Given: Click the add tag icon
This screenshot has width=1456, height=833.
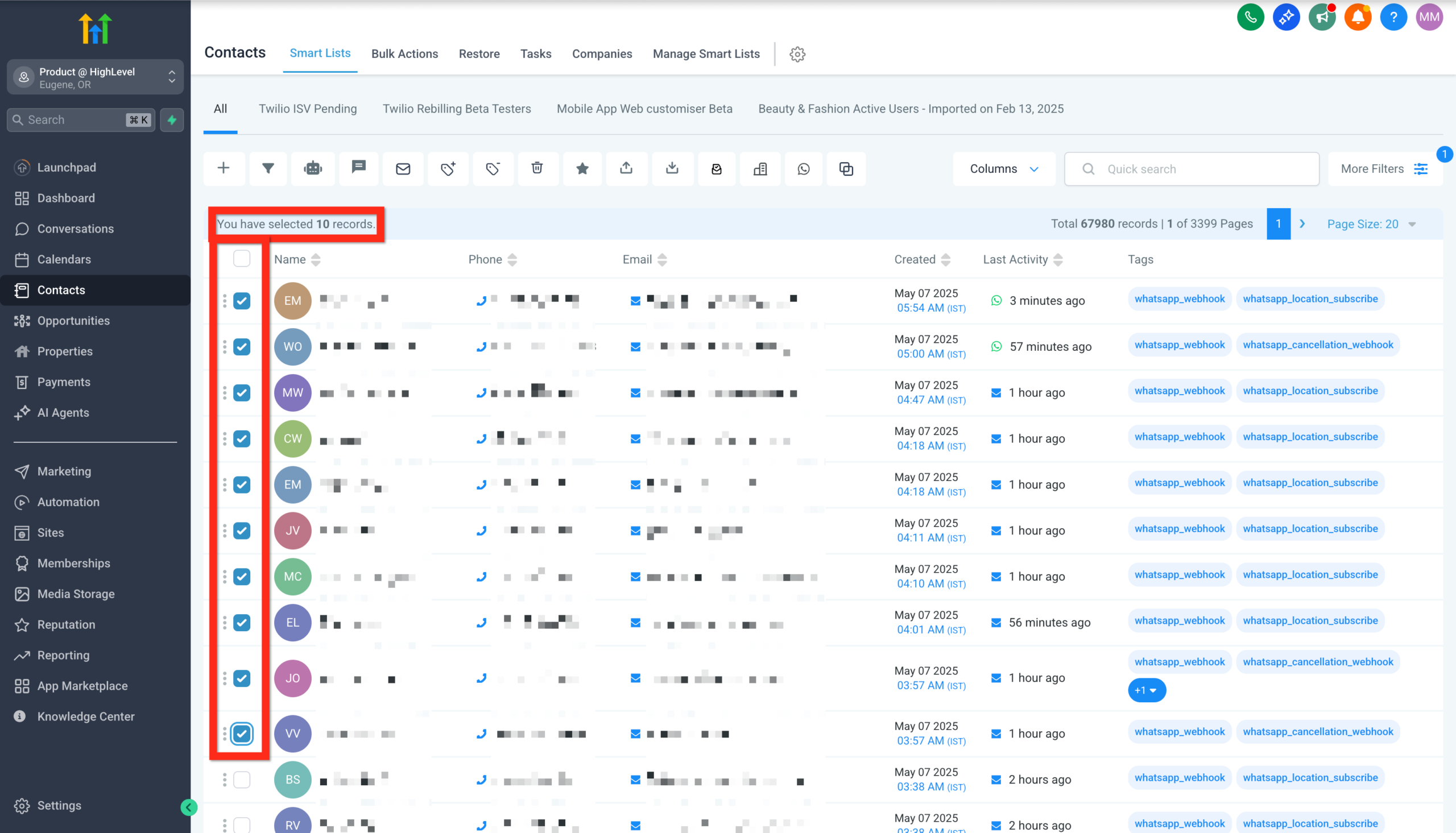Looking at the screenshot, I should pos(448,169).
